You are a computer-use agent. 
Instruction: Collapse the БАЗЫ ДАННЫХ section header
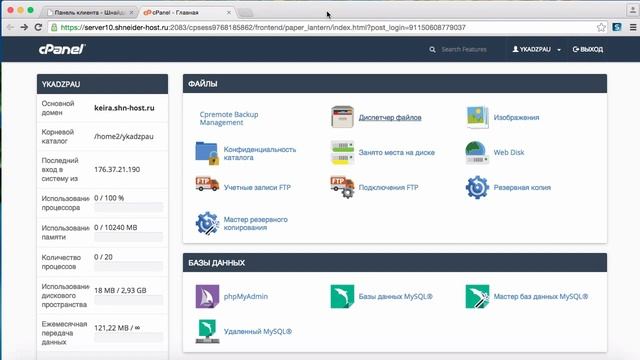[395, 262]
